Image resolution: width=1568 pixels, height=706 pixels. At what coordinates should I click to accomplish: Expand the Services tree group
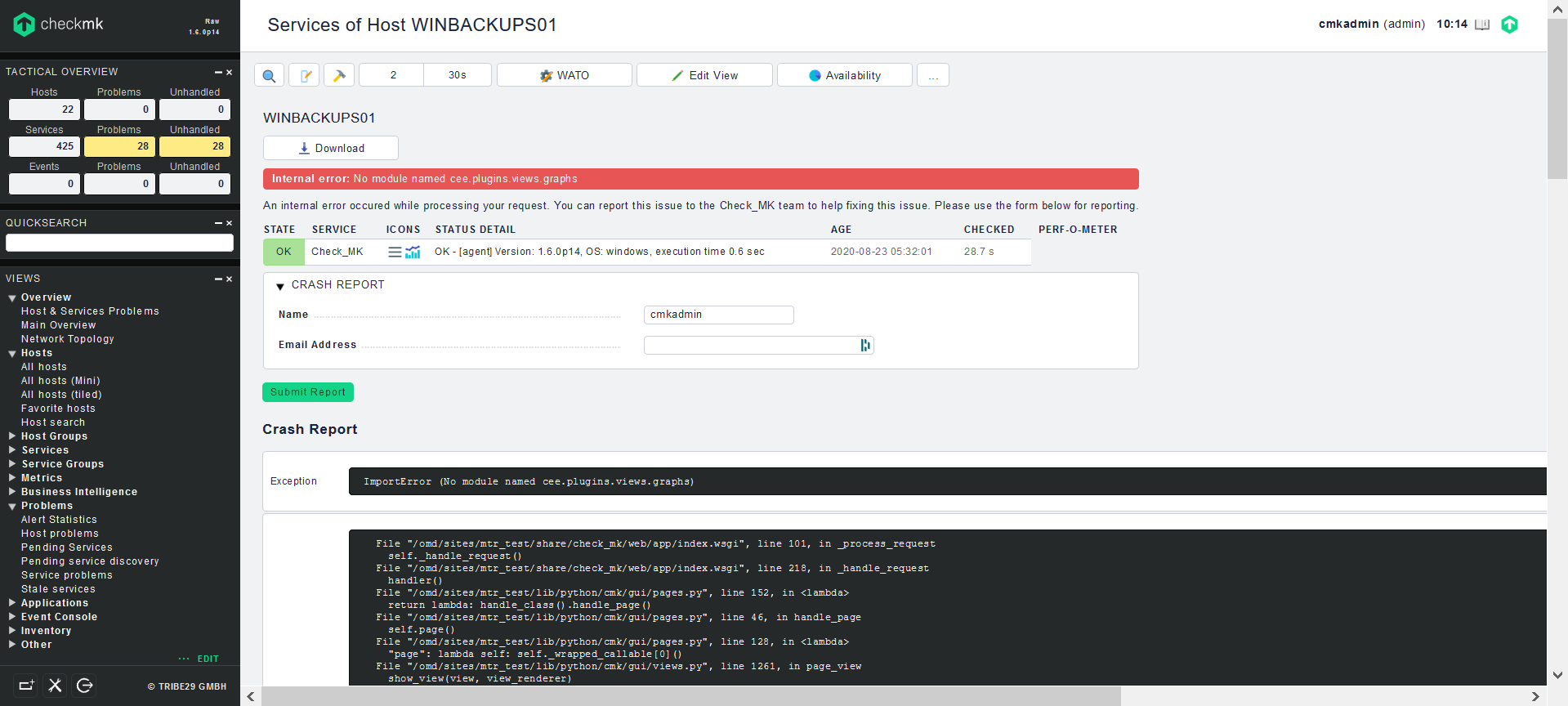coord(12,450)
